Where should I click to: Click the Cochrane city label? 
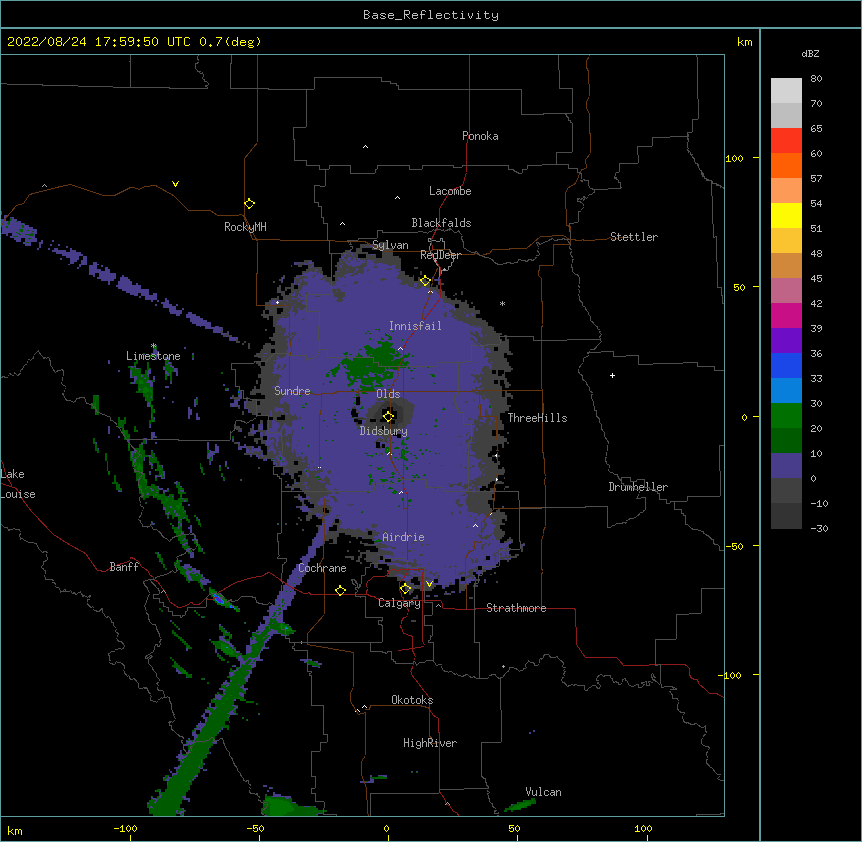click(322, 568)
